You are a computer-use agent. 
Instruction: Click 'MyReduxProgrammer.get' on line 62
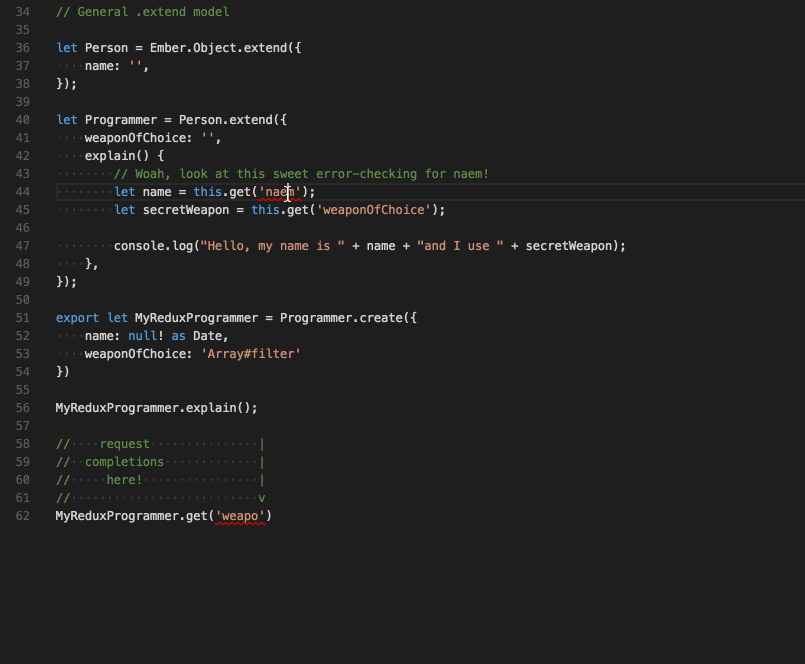[131, 516]
